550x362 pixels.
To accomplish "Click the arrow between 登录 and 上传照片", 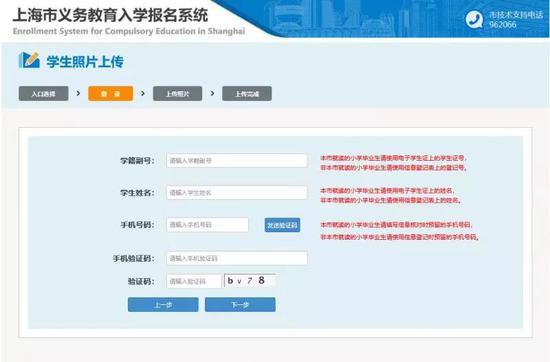I will pyautogui.click(x=143, y=93).
